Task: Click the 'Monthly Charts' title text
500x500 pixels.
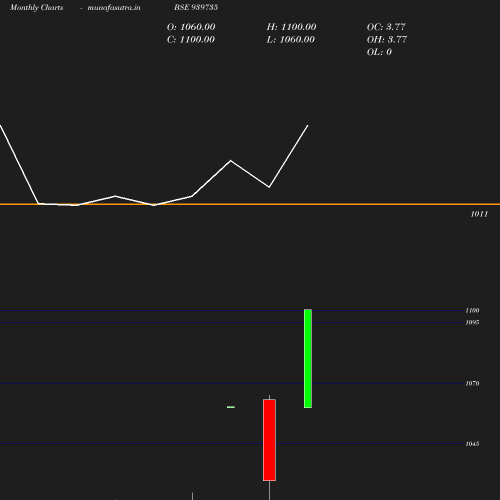Action: pos(37,7)
